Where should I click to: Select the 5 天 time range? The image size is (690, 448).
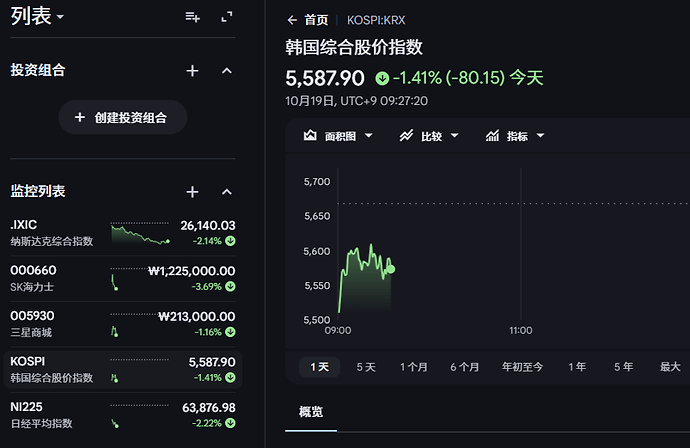point(366,367)
